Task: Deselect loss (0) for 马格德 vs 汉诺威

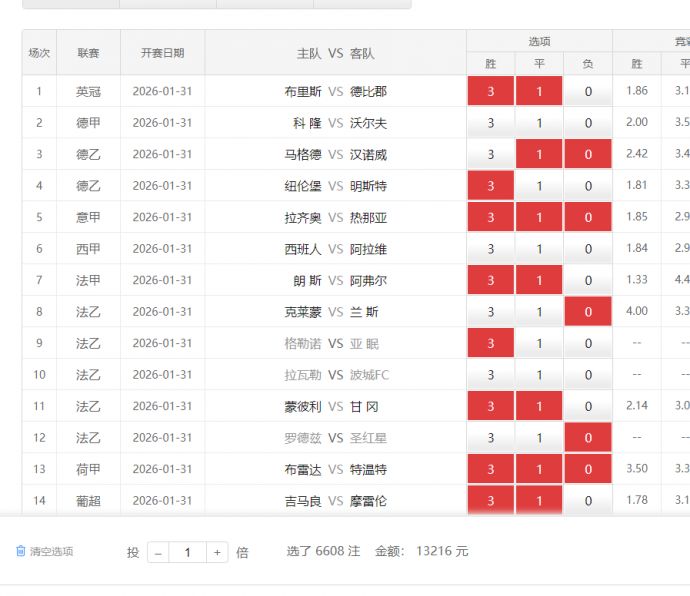Action: click(588, 154)
